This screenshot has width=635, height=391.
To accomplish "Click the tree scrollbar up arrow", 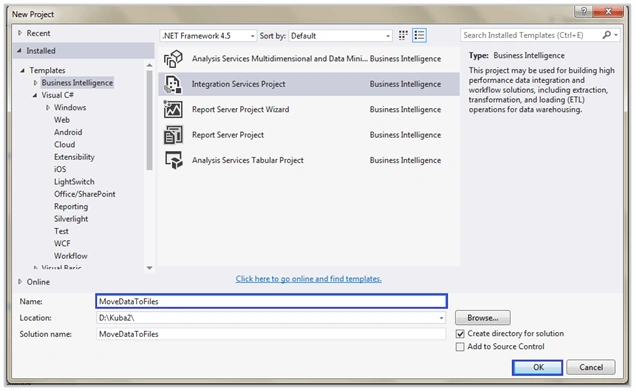I will [x=149, y=65].
